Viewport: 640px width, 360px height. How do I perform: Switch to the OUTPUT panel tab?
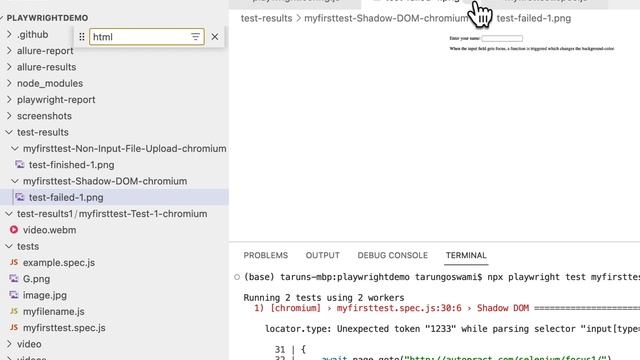322,256
